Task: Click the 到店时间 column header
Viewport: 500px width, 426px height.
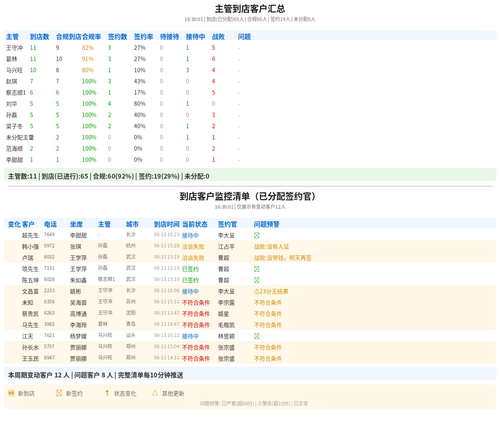Action: (167, 224)
